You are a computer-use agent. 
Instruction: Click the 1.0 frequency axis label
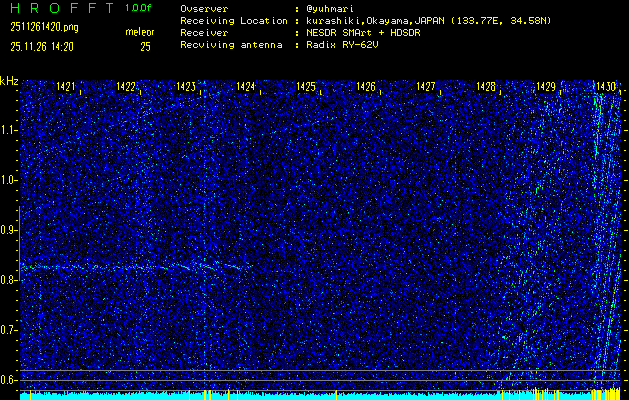pyautogui.click(x=9, y=181)
